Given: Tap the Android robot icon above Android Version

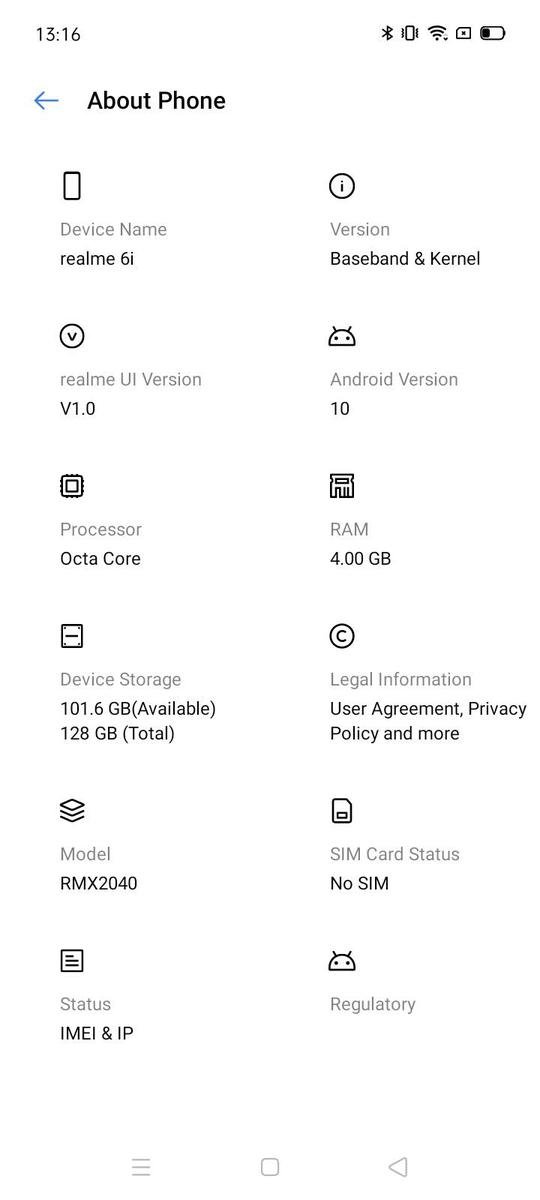Looking at the screenshot, I should [342, 337].
